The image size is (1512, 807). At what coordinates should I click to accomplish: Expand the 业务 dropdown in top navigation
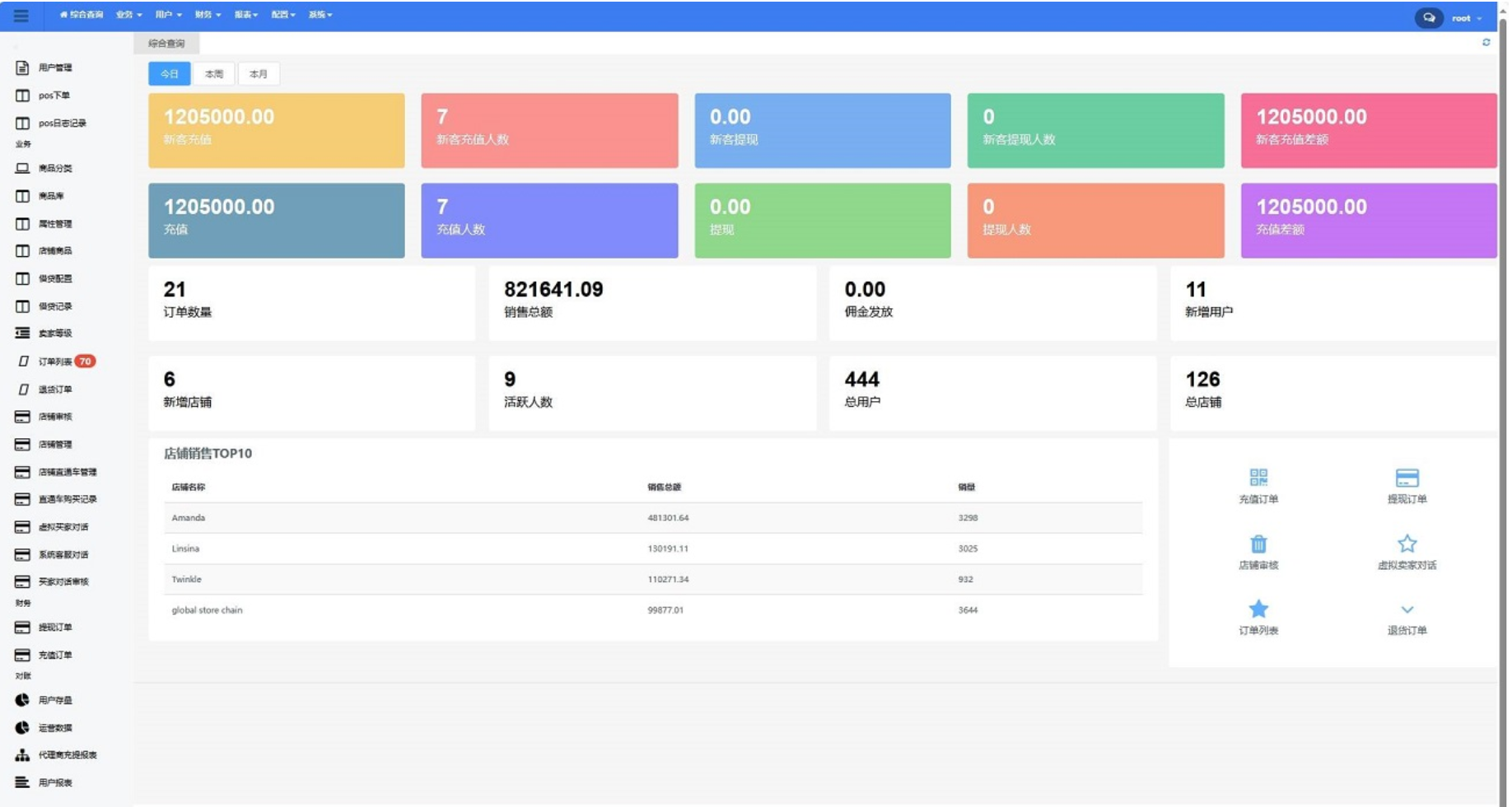click(128, 15)
